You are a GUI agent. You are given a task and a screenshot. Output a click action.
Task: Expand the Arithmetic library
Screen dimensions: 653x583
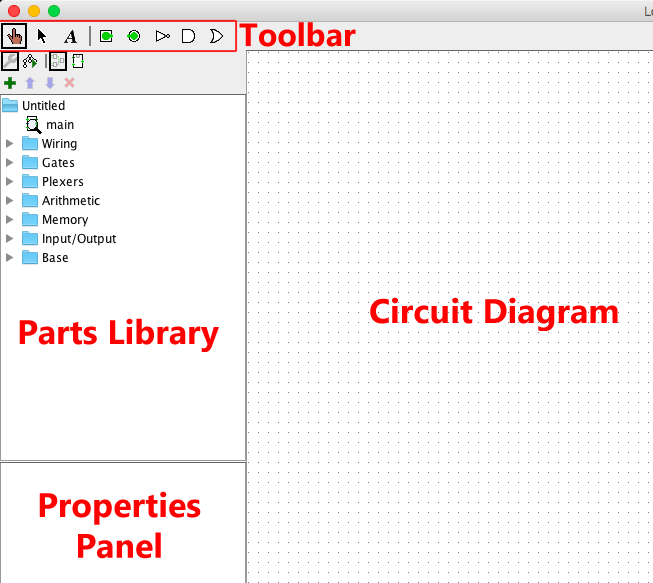click(10, 200)
